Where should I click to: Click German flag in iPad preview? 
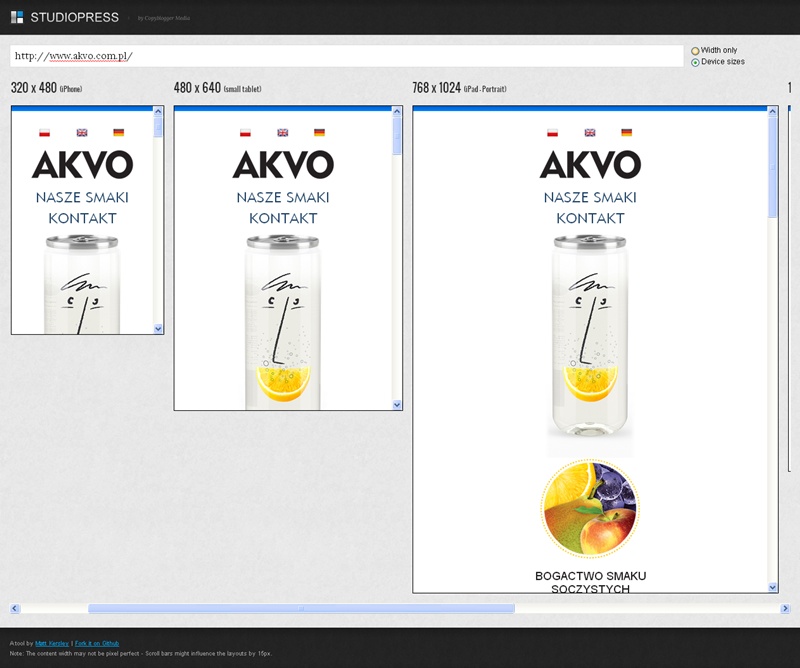coord(626,132)
